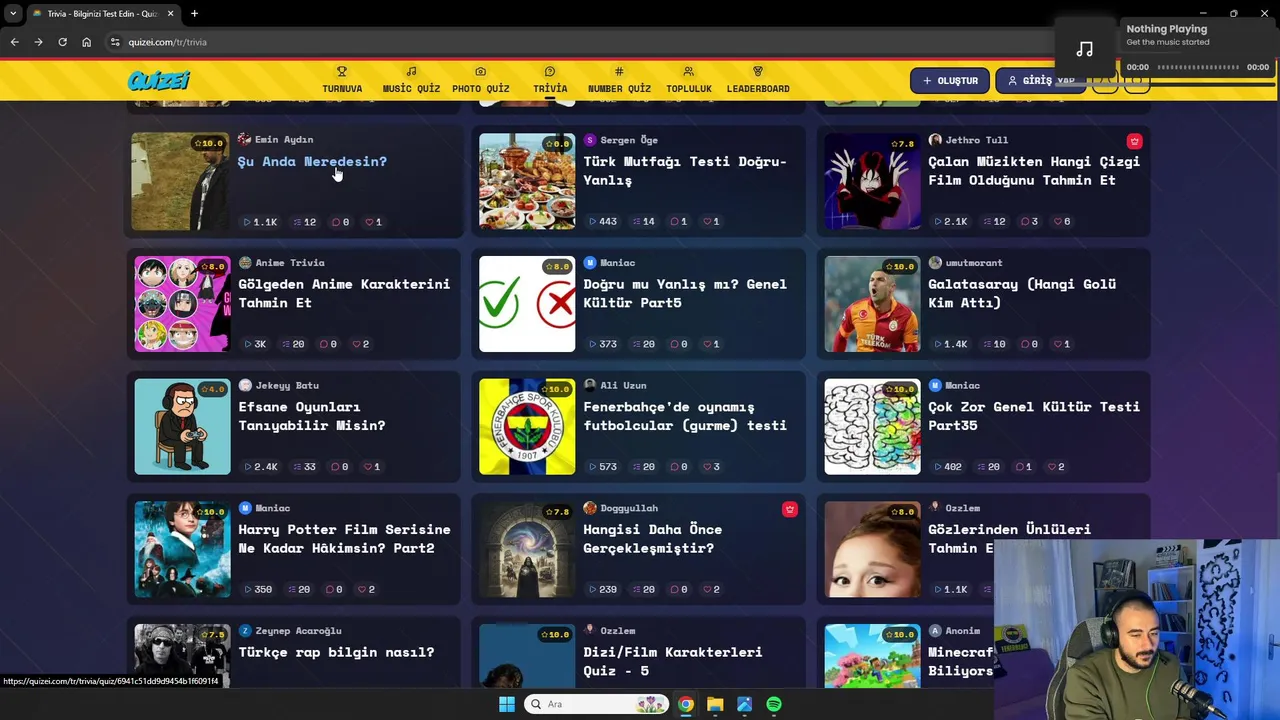Click play count icon on Efsane Oyunları card
This screenshot has height=720, width=1280.
[249, 467]
